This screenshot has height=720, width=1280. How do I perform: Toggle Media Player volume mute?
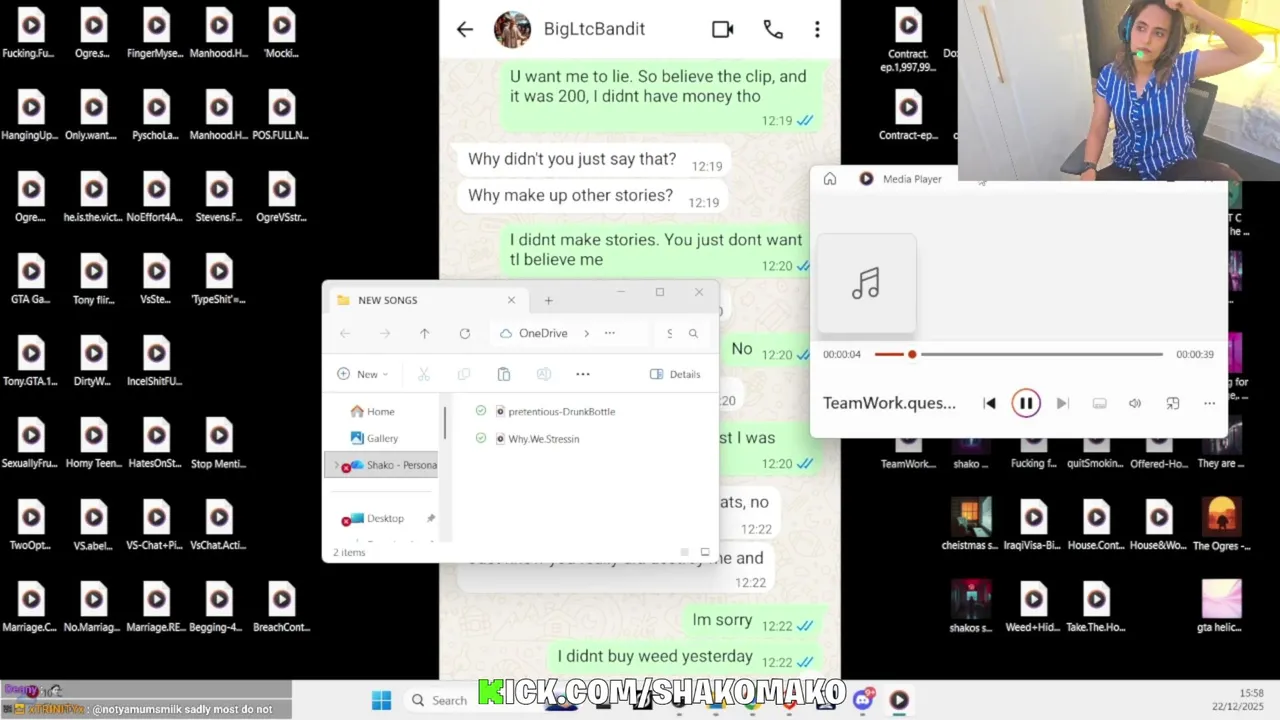[x=1135, y=403]
